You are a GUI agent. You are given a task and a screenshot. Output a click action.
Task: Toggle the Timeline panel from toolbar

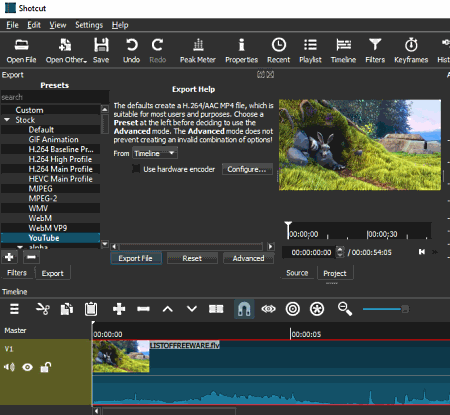click(x=343, y=51)
